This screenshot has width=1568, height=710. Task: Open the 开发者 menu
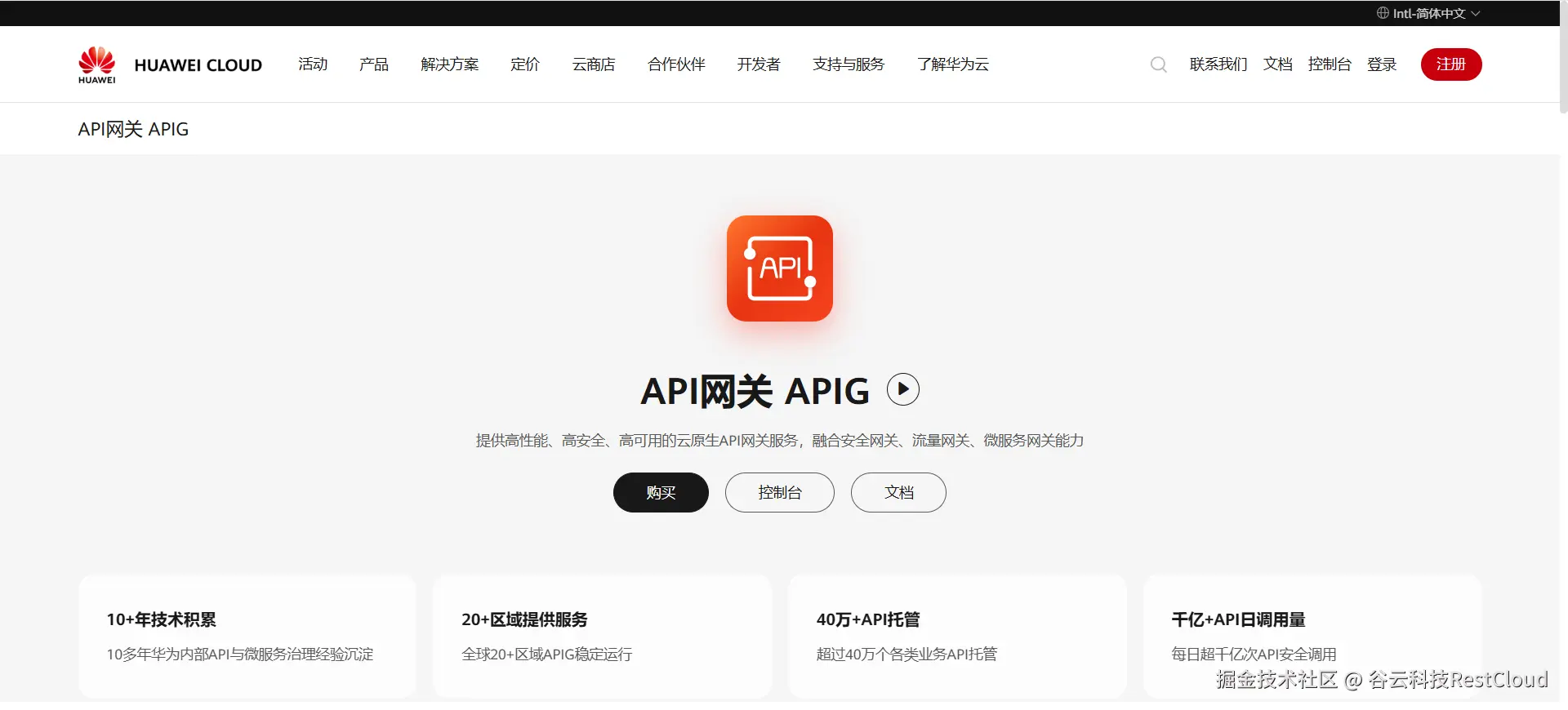(x=759, y=64)
